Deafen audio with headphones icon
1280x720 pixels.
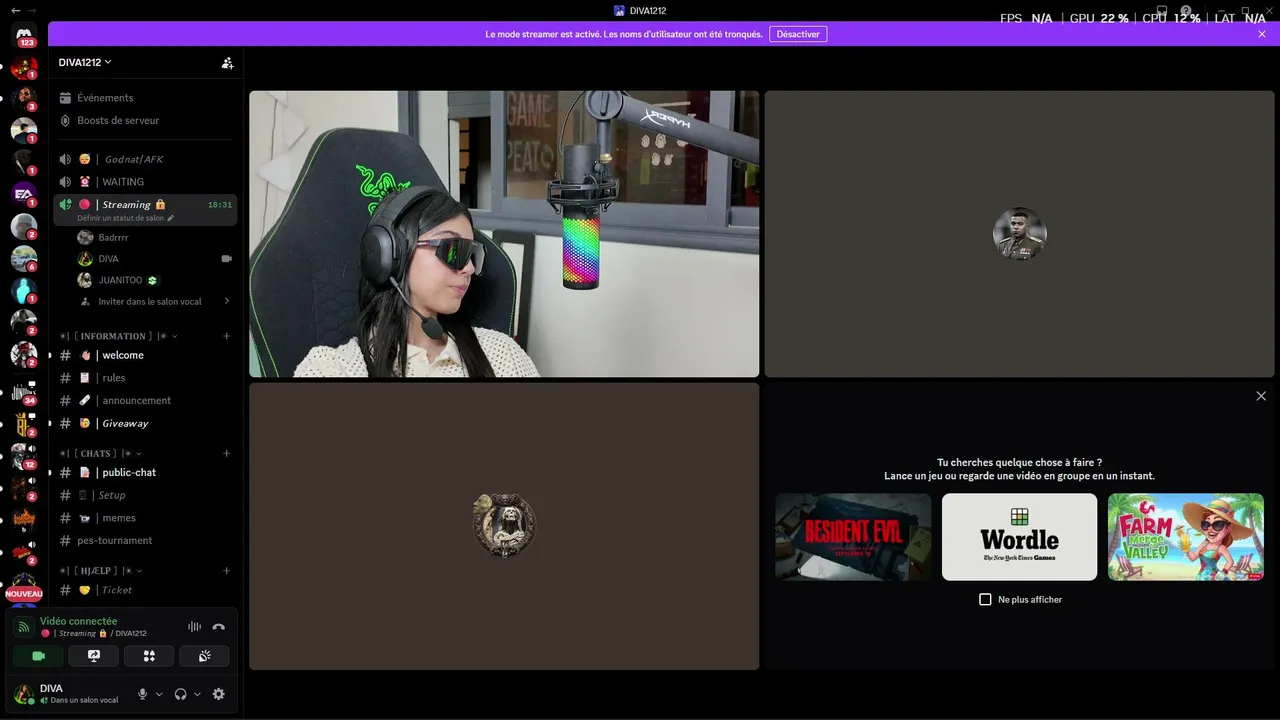(x=181, y=694)
